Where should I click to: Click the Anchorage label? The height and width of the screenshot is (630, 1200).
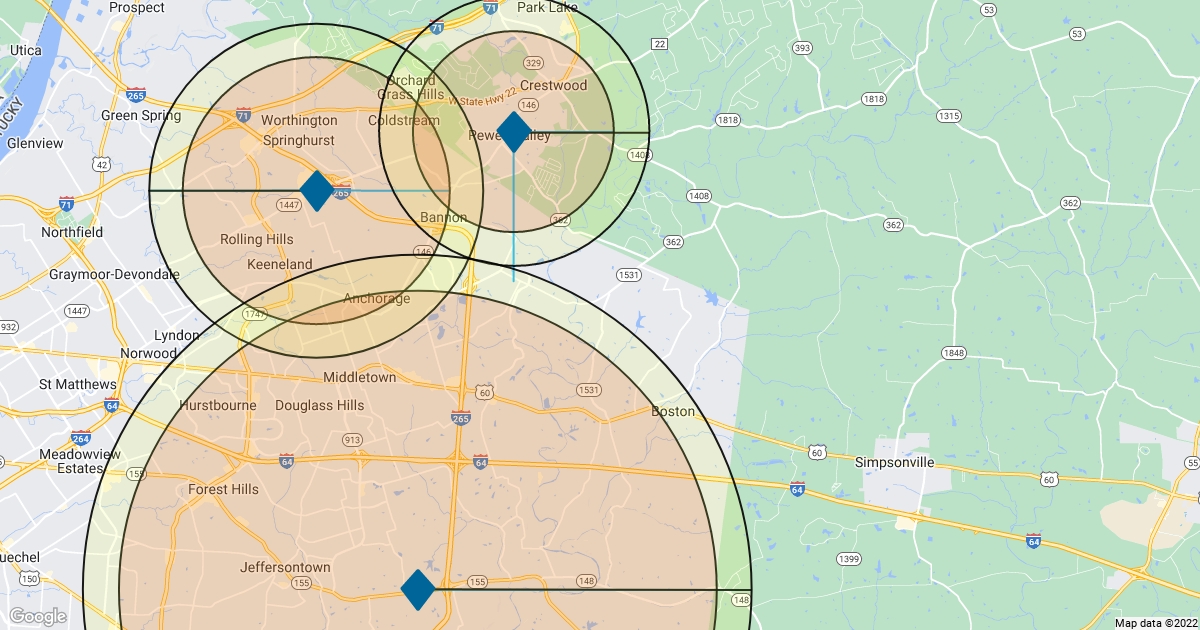(377, 298)
